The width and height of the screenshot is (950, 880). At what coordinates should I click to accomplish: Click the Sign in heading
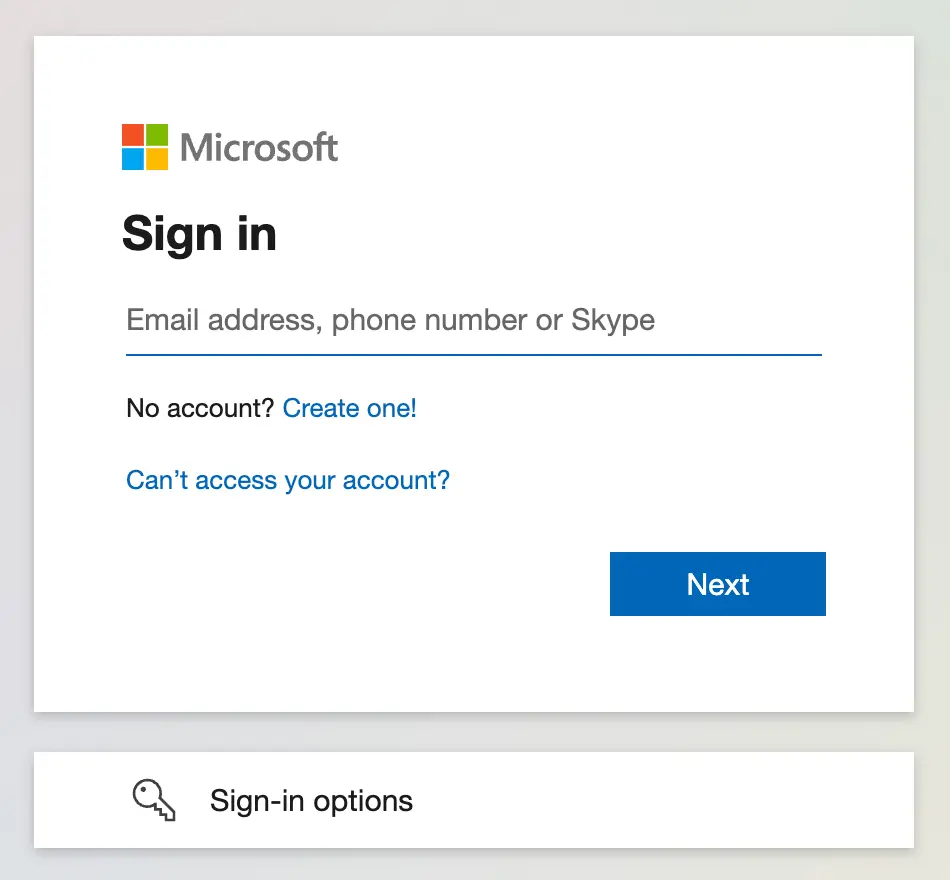coord(199,233)
